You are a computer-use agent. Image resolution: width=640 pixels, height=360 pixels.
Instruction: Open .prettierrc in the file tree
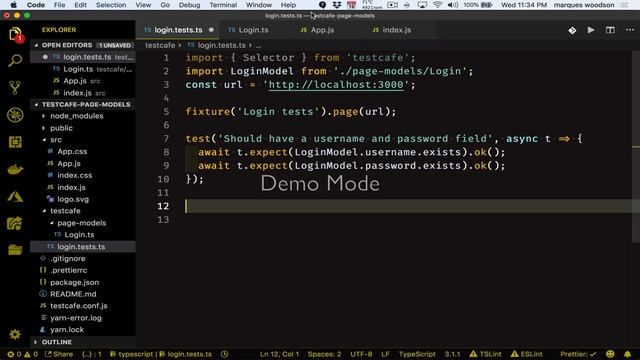click(68, 270)
